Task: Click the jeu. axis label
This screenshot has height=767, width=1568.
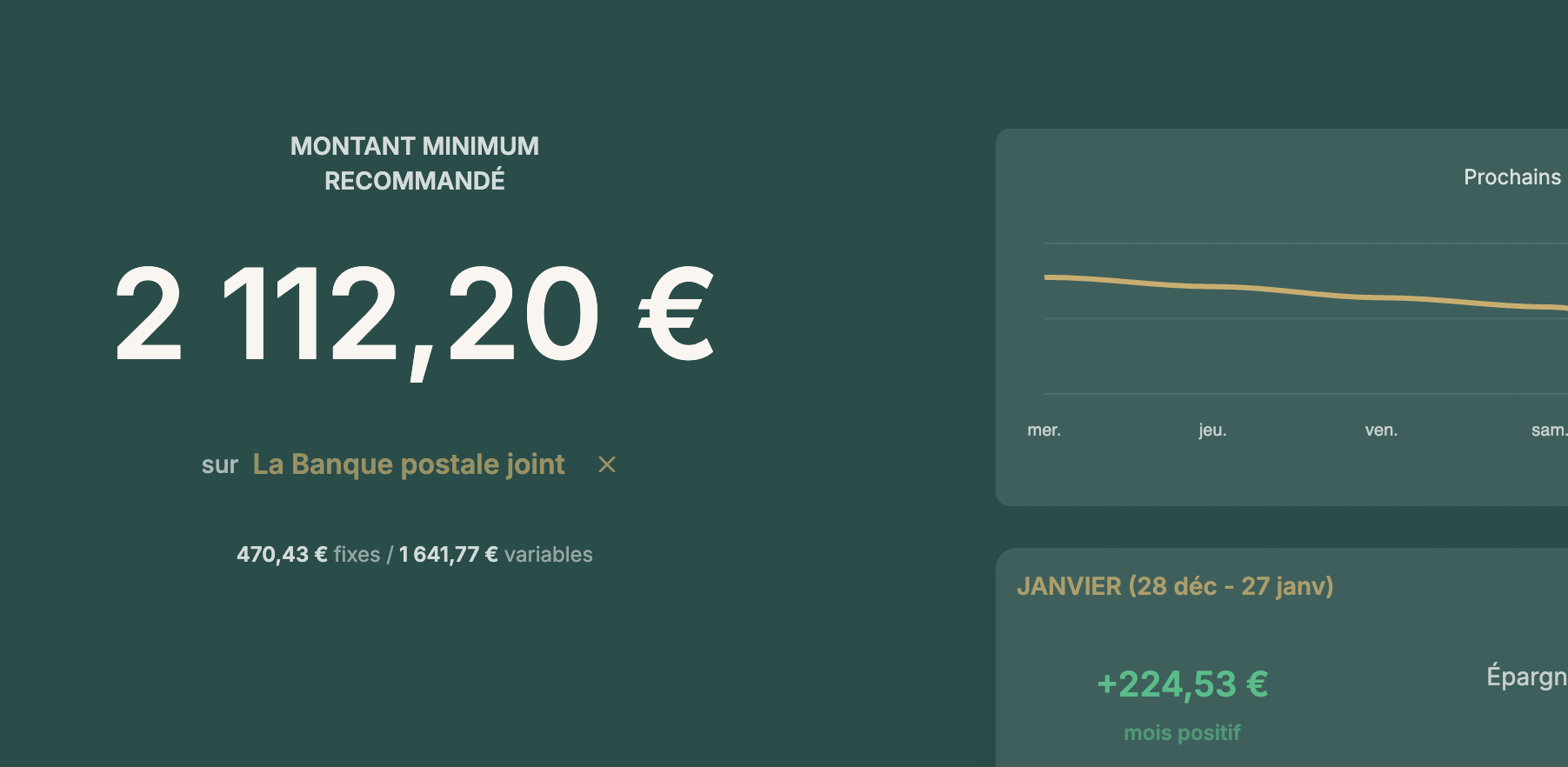Action: 1212,429
